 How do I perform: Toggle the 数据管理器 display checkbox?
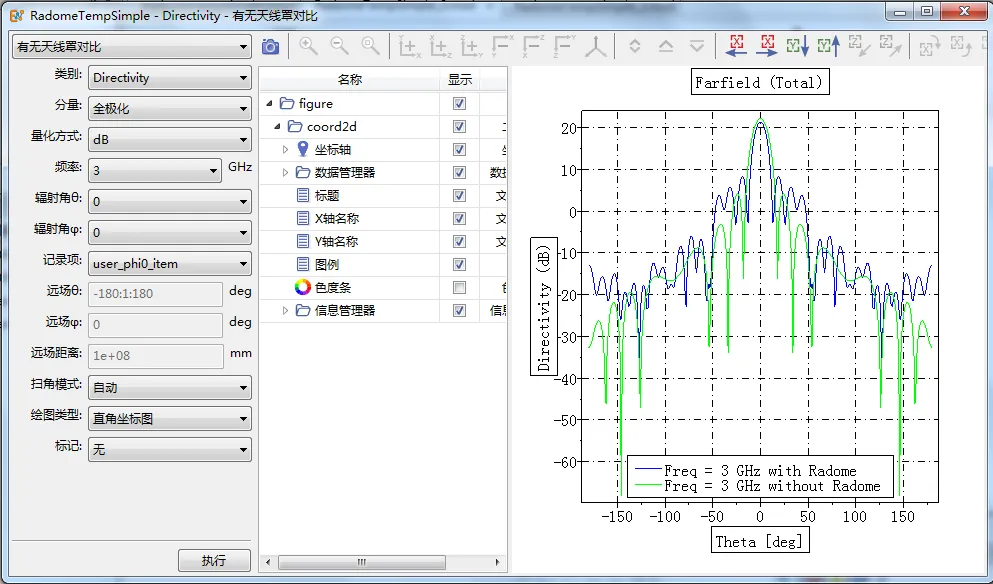[x=459, y=172]
